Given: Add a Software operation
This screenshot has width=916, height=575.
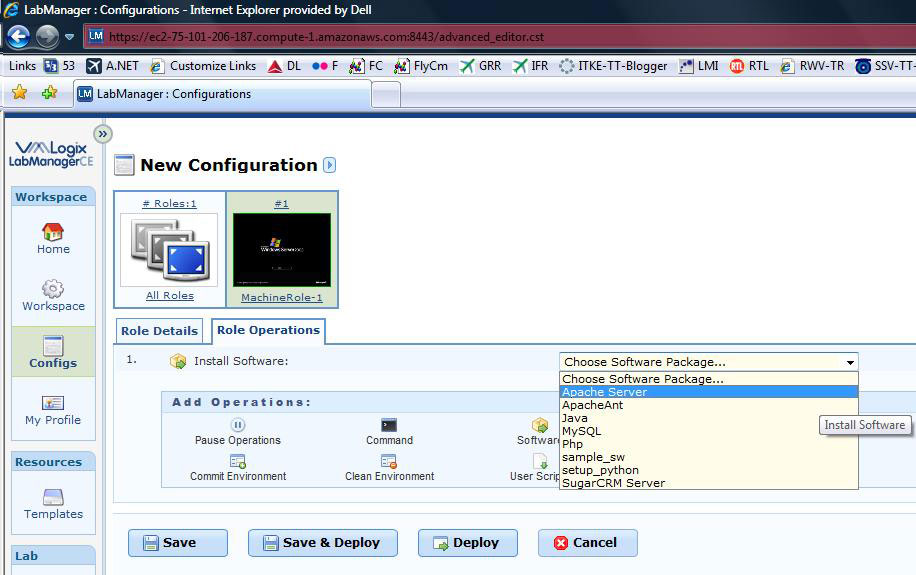Looking at the screenshot, I should (538, 432).
